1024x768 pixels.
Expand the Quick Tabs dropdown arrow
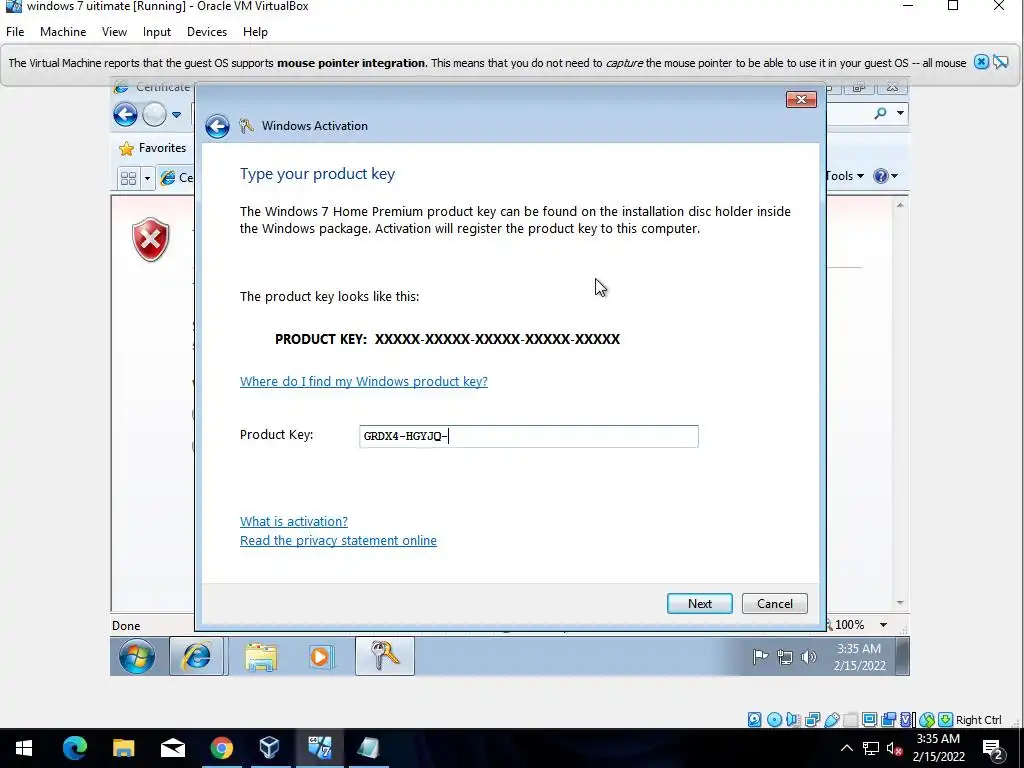tap(147, 178)
